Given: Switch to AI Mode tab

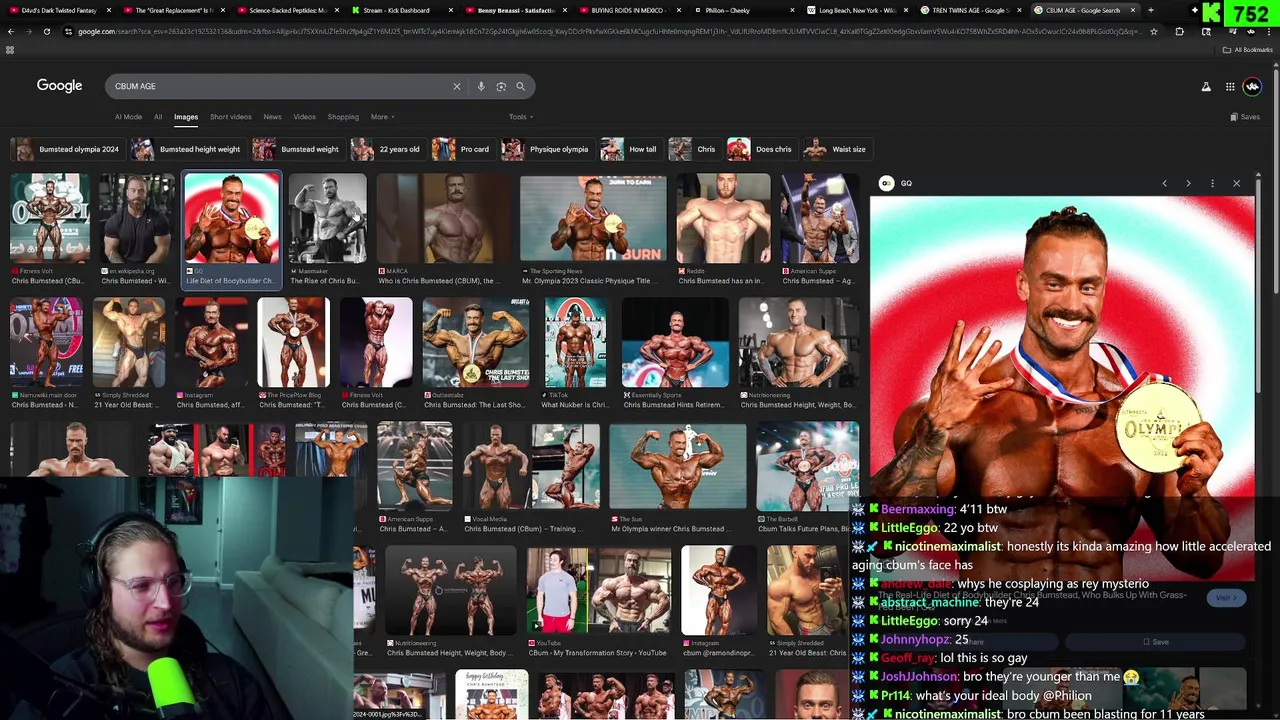Looking at the screenshot, I should [128, 117].
